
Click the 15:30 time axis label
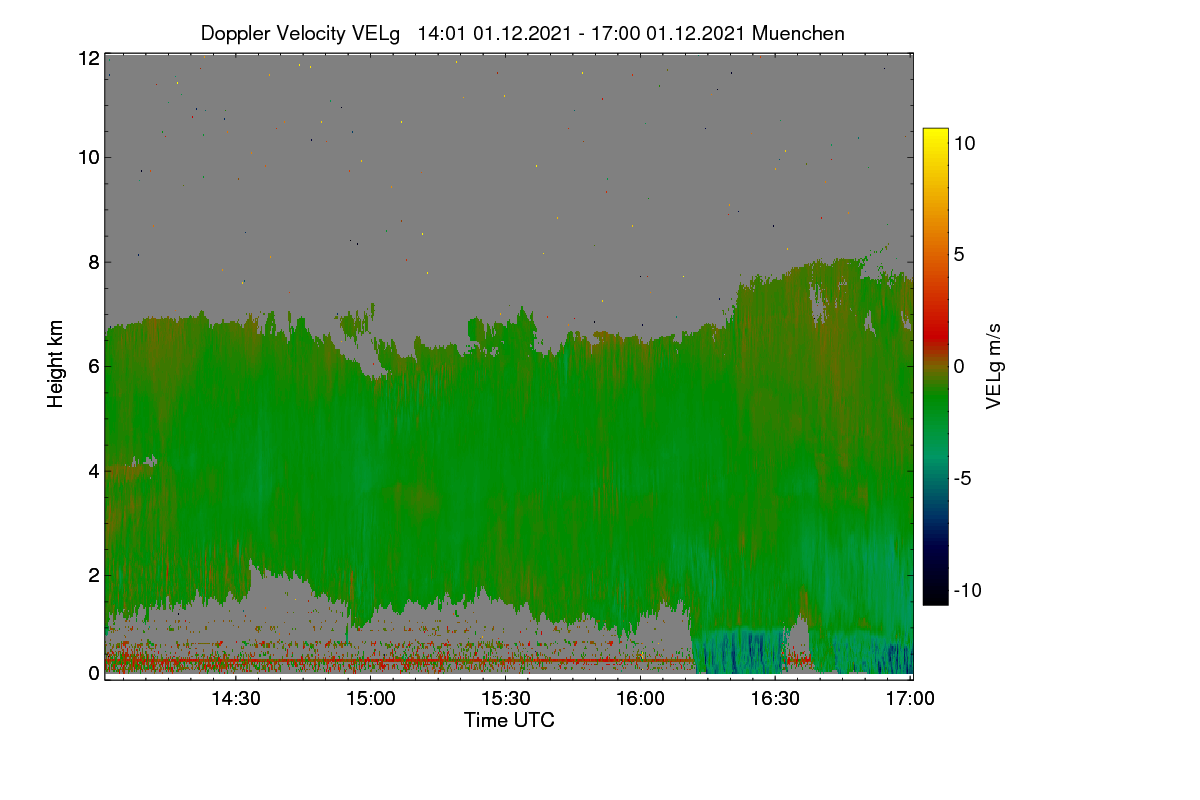coord(506,699)
